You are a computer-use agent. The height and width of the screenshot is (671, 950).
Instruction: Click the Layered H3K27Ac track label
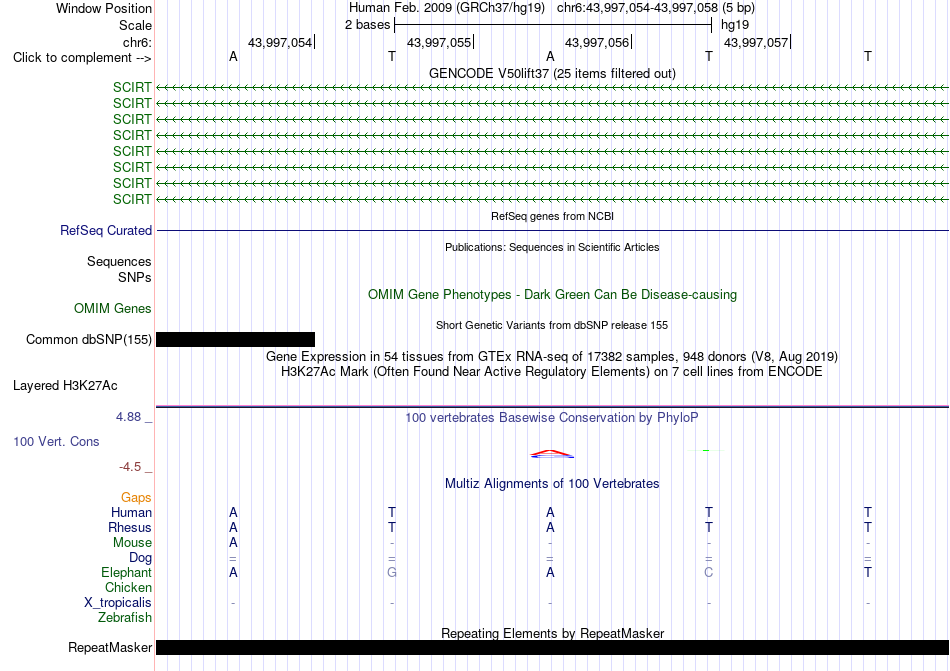(65, 386)
